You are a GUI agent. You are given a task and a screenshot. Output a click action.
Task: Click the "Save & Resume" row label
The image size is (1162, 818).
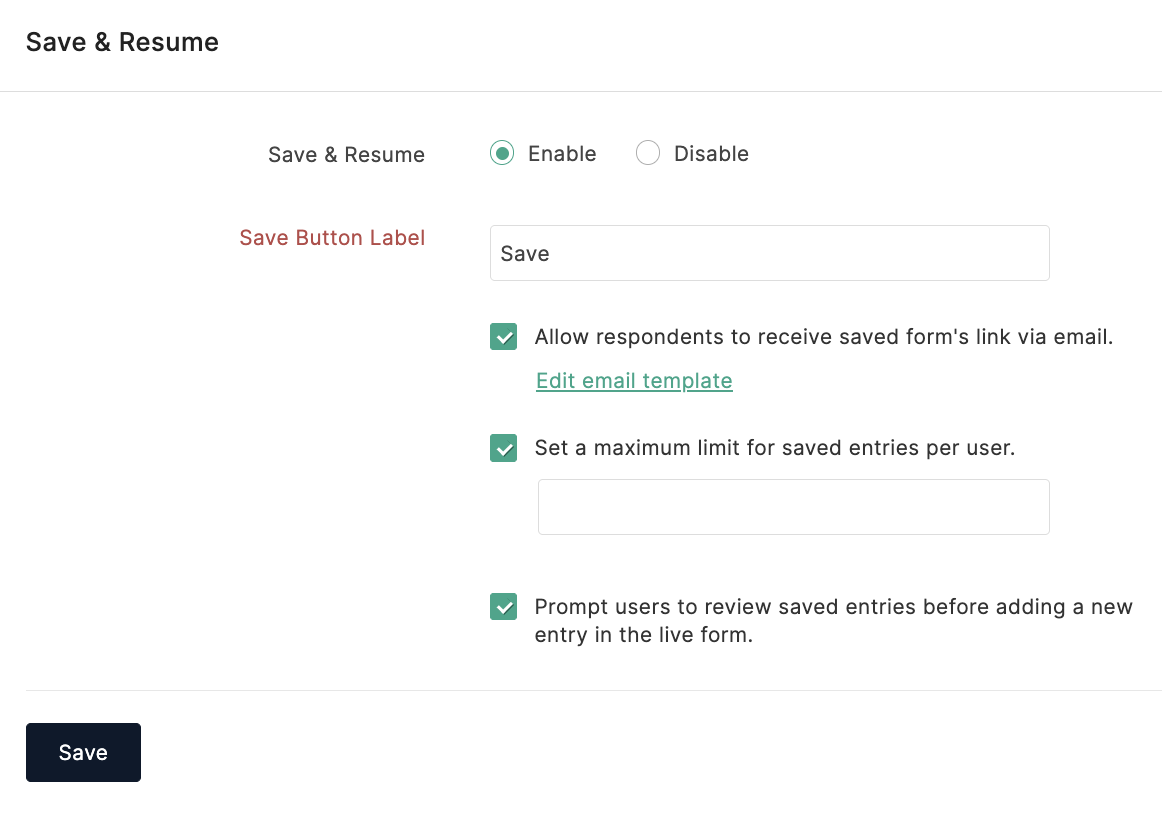[x=346, y=155]
